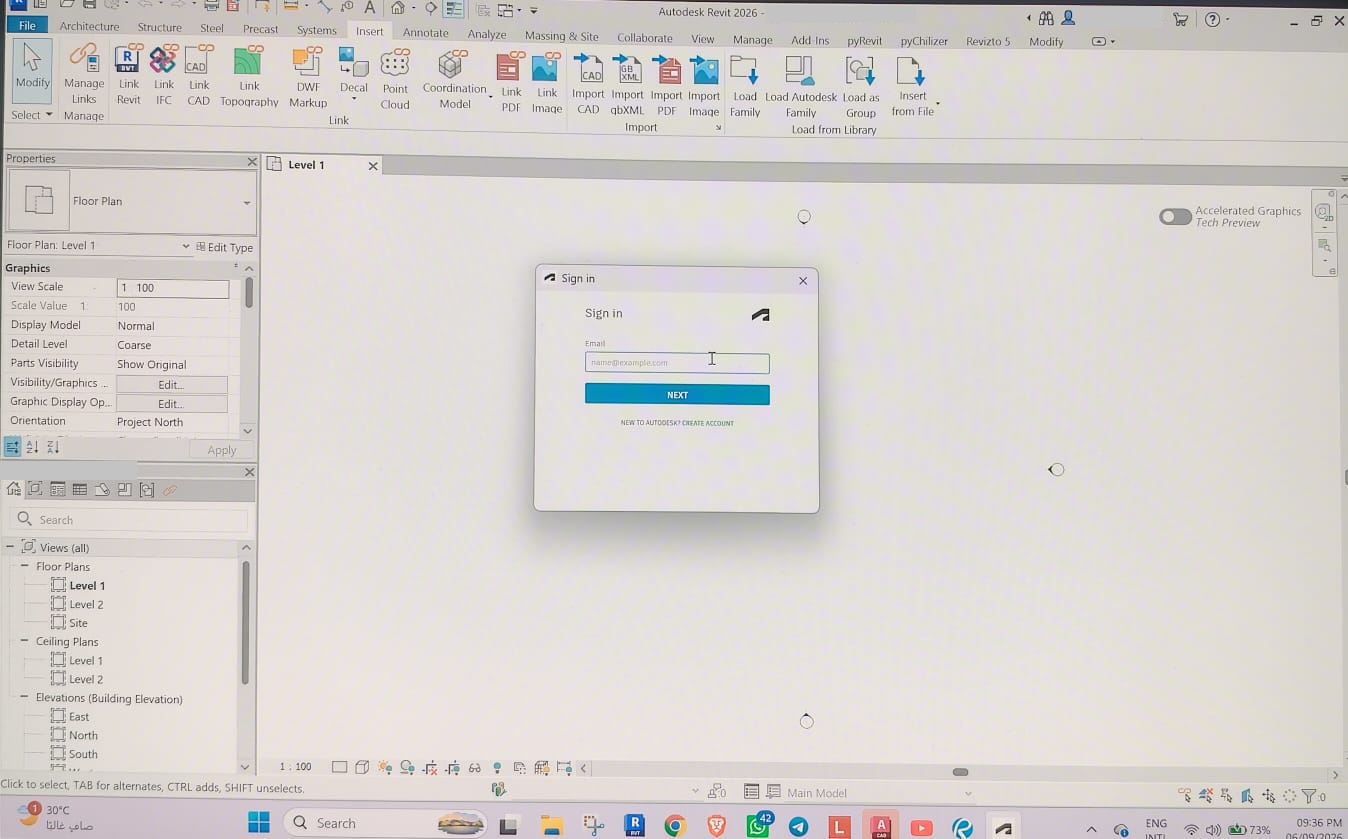Screen dimensions: 1348x839
Task: Click Edit for Visibility/Graphics overrides
Action: pyautogui.click(x=171, y=385)
